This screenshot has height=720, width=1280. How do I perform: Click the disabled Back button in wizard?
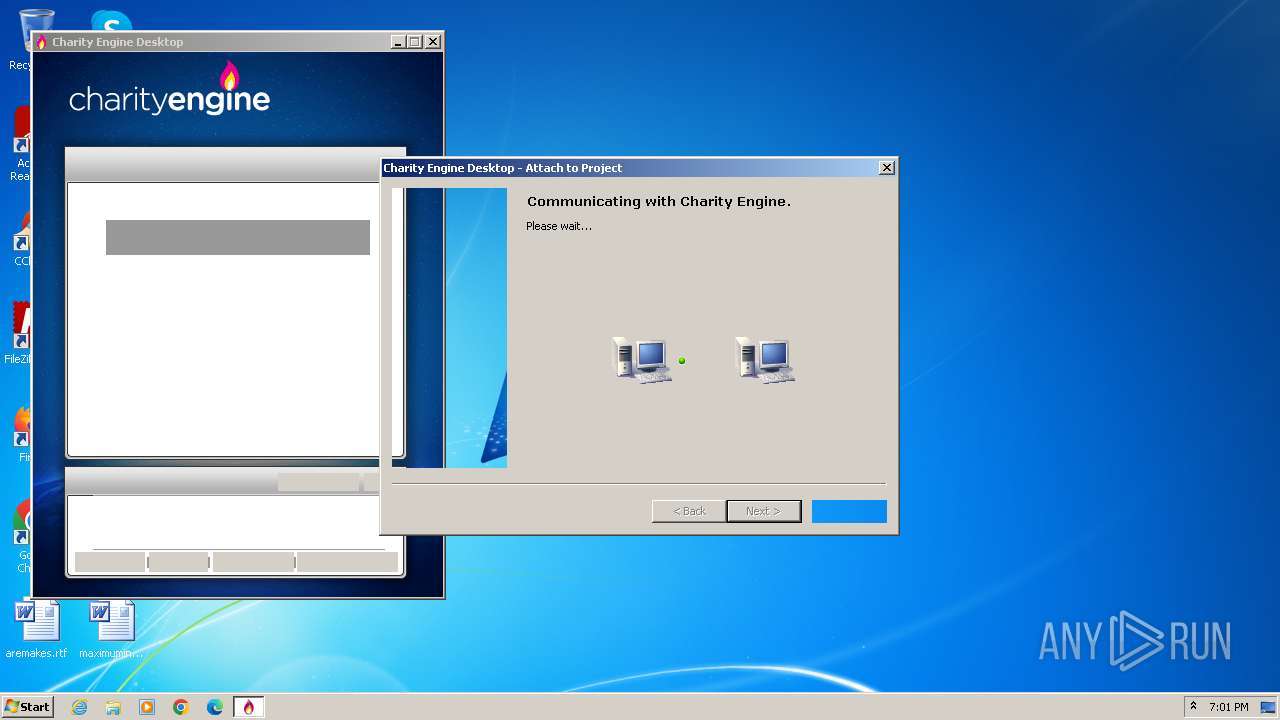[x=689, y=511]
